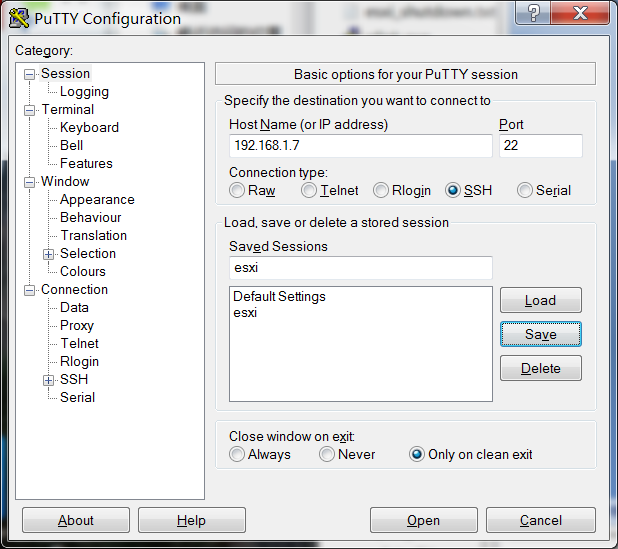This screenshot has height=549, width=618.
Task: Open the Colours settings panel
Action: coord(83,272)
